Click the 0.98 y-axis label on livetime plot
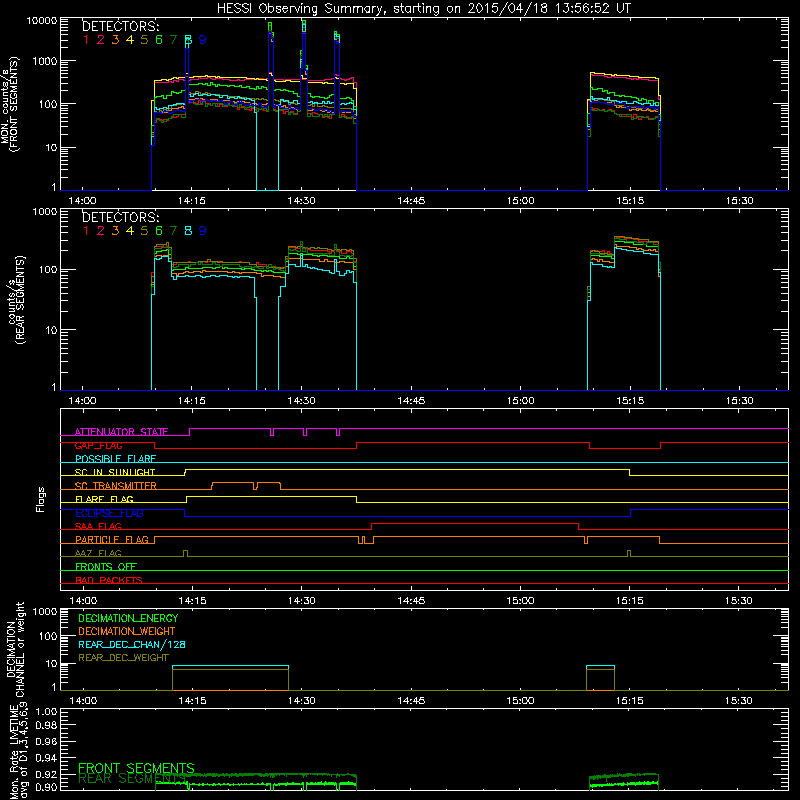800x800 pixels. tap(46, 725)
